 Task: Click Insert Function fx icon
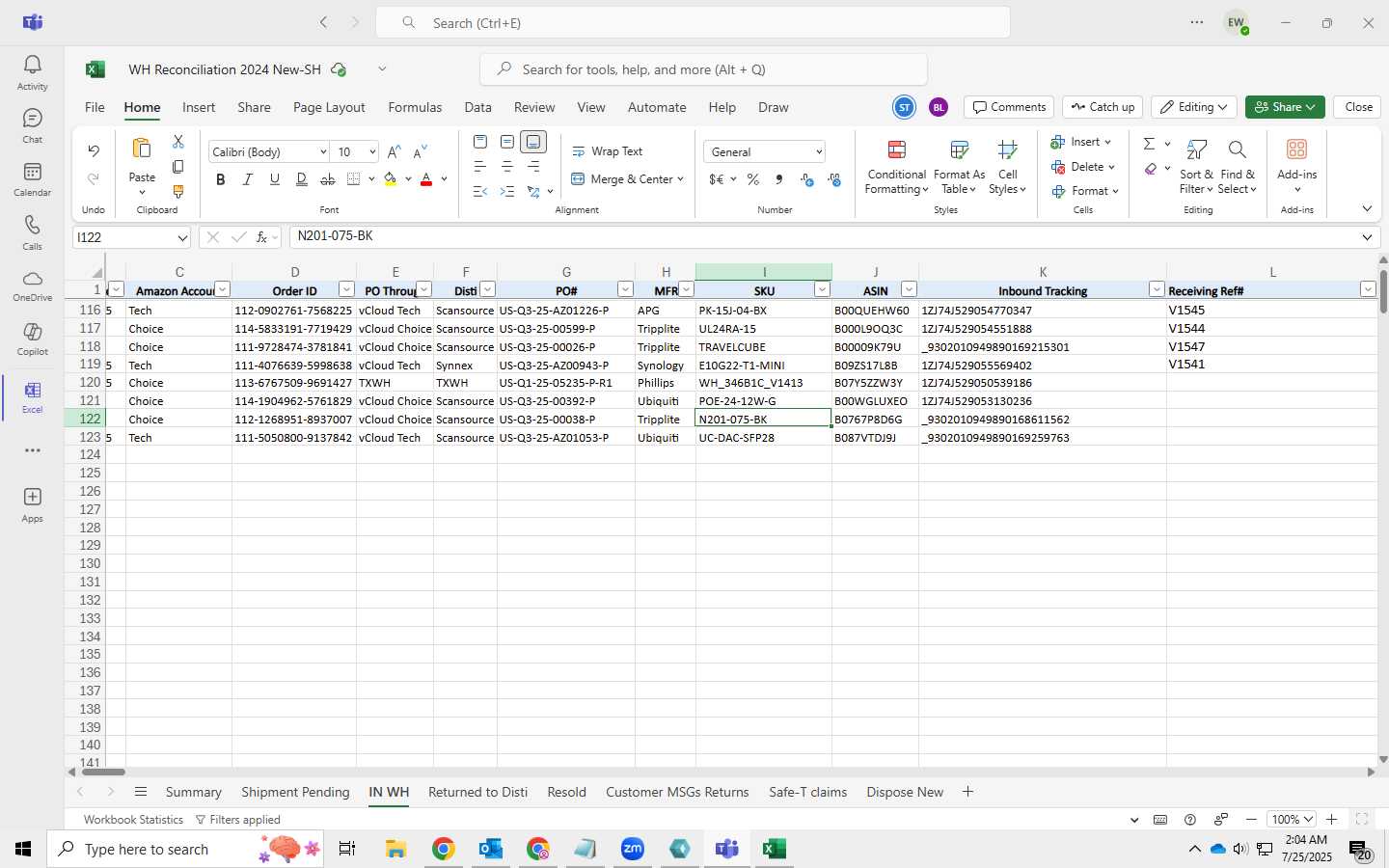[x=261, y=237]
